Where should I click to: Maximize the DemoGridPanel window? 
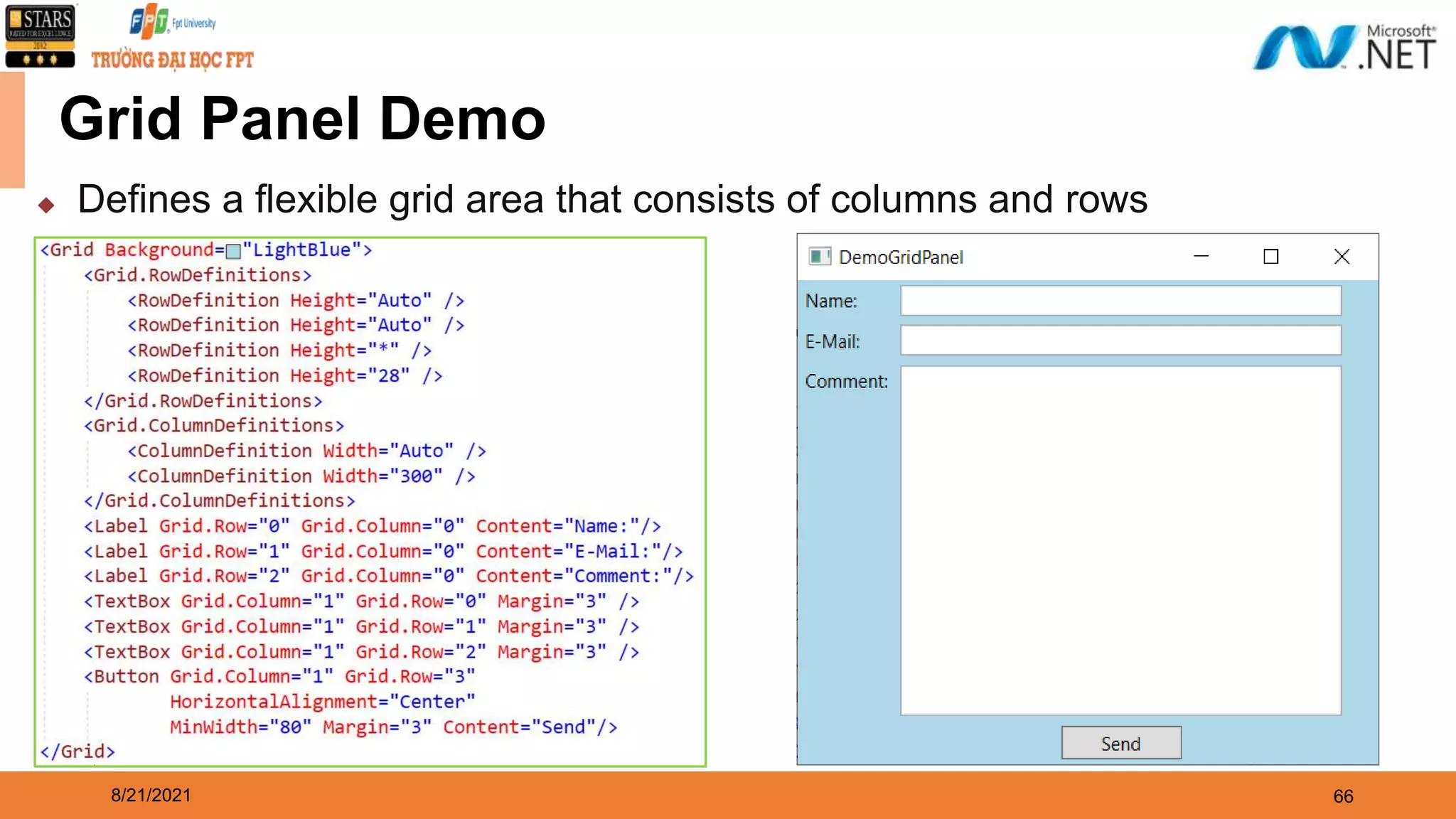pos(1271,257)
